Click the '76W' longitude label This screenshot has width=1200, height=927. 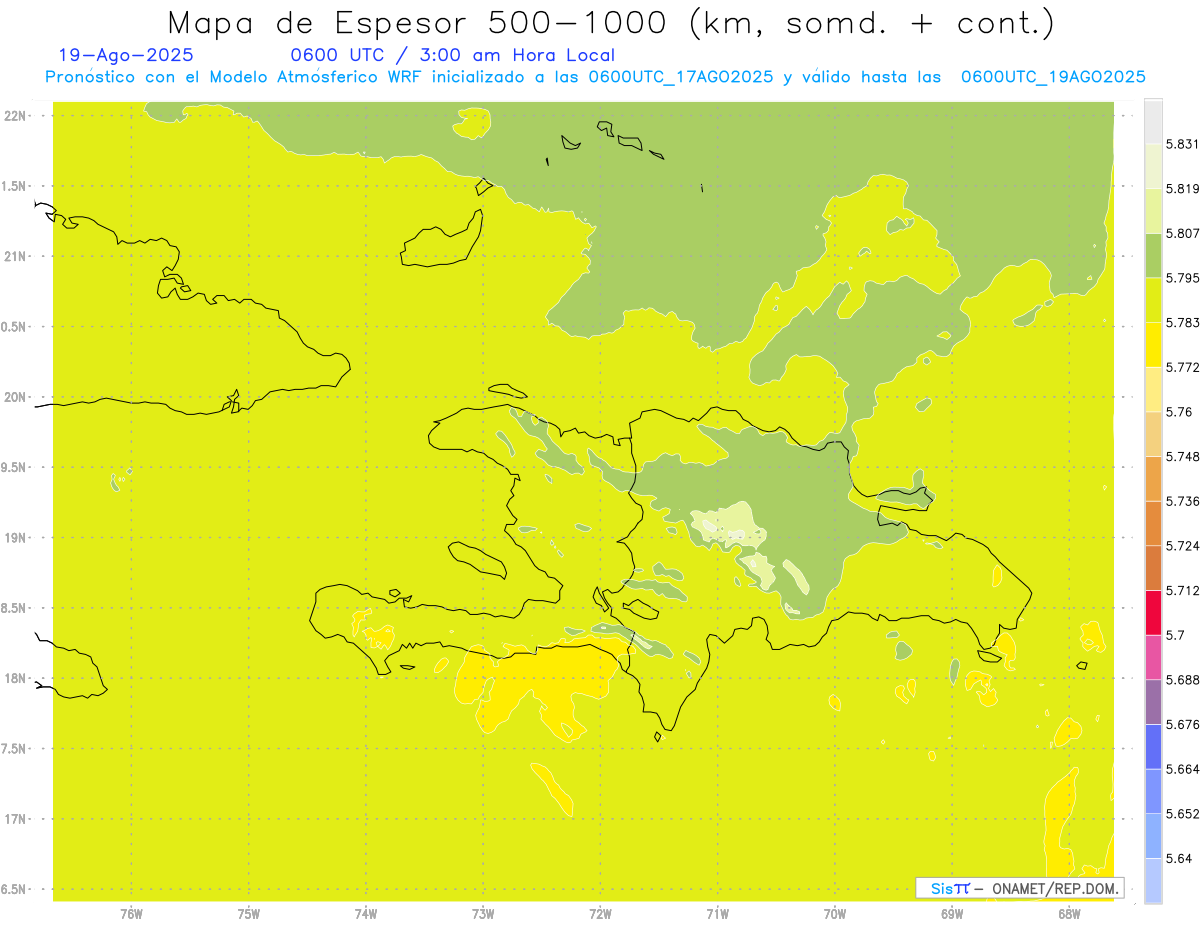[131, 915]
